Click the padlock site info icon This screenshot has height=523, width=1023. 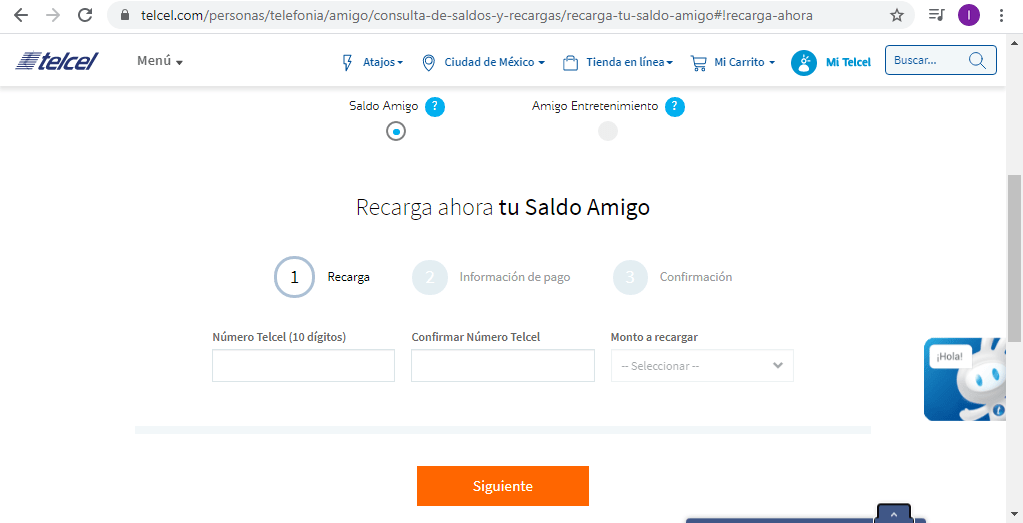[x=125, y=16]
